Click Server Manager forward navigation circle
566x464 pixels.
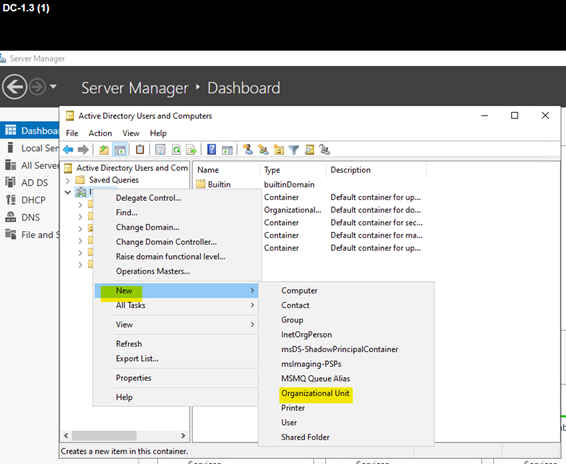[x=38, y=87]
